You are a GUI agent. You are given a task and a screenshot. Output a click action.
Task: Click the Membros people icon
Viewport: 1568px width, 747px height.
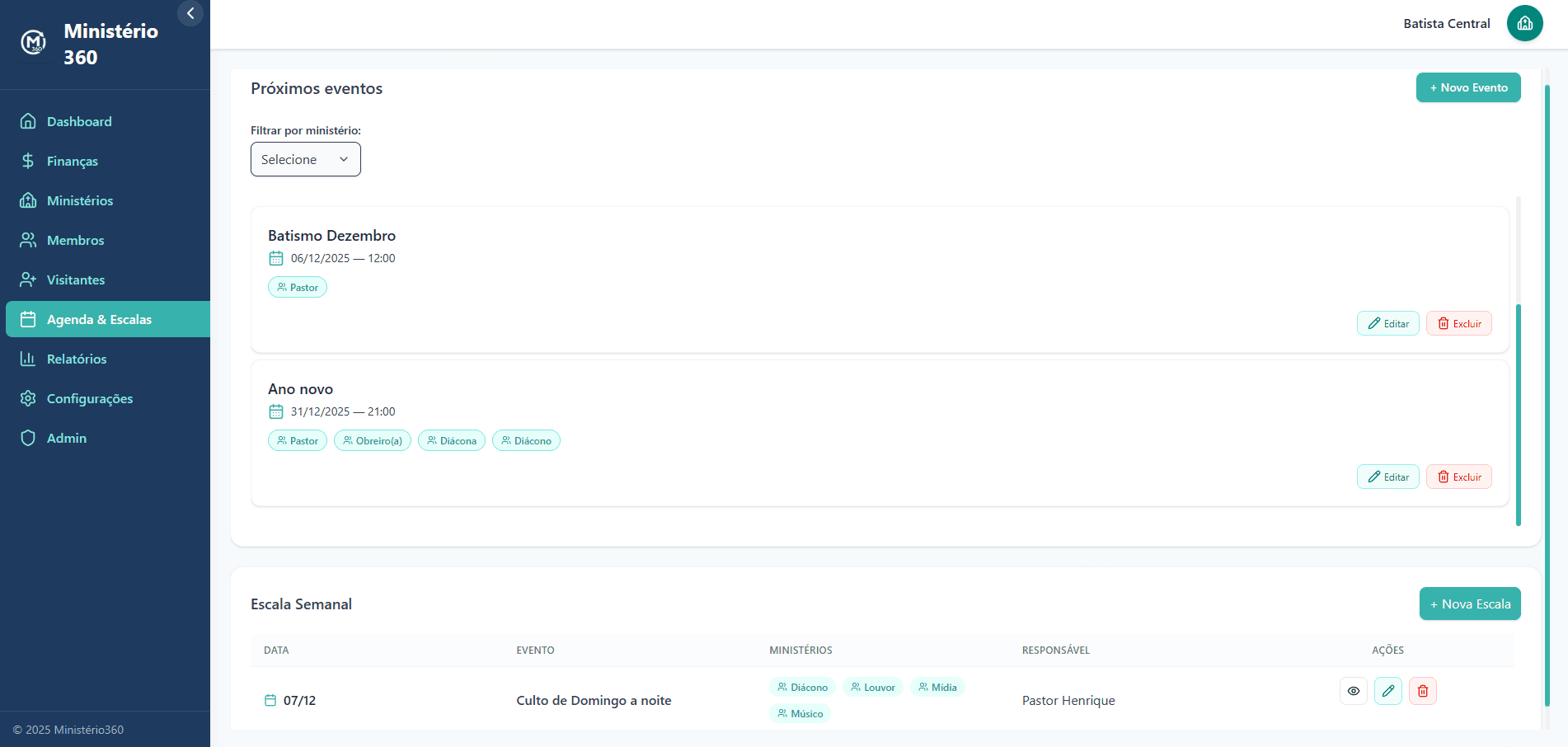(x=28, y=240)
